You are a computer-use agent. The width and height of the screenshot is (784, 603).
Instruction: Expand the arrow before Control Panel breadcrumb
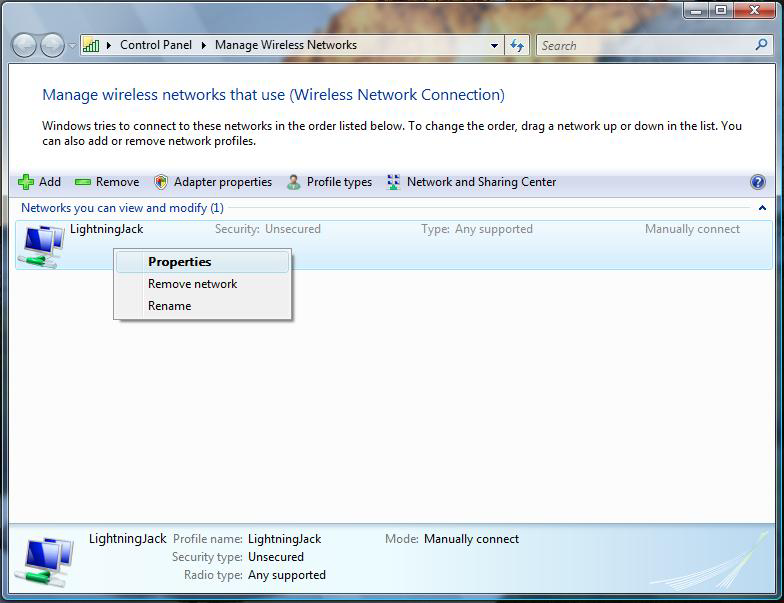[108, 46]
